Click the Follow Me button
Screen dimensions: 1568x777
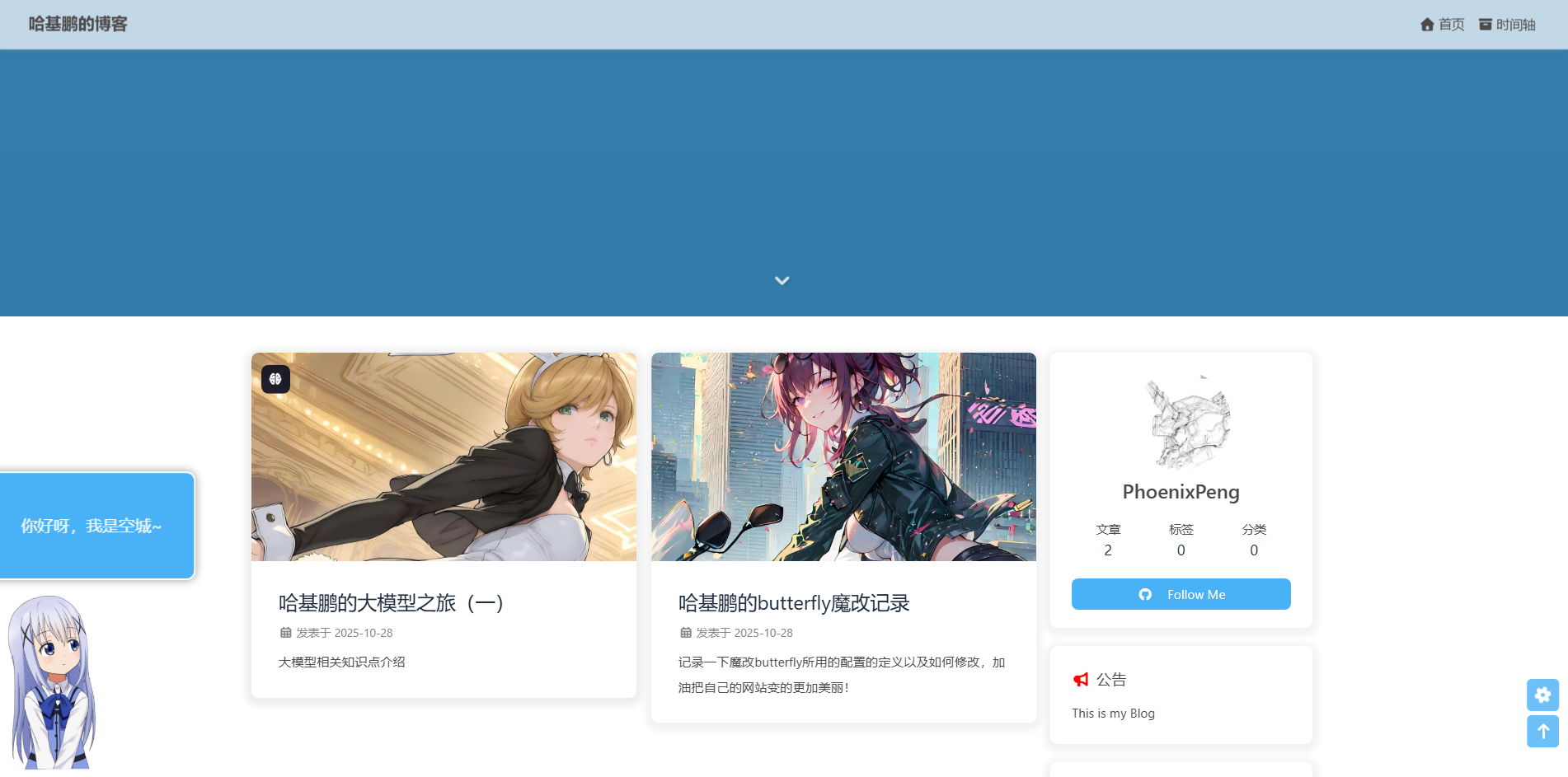click(1181, 594)
